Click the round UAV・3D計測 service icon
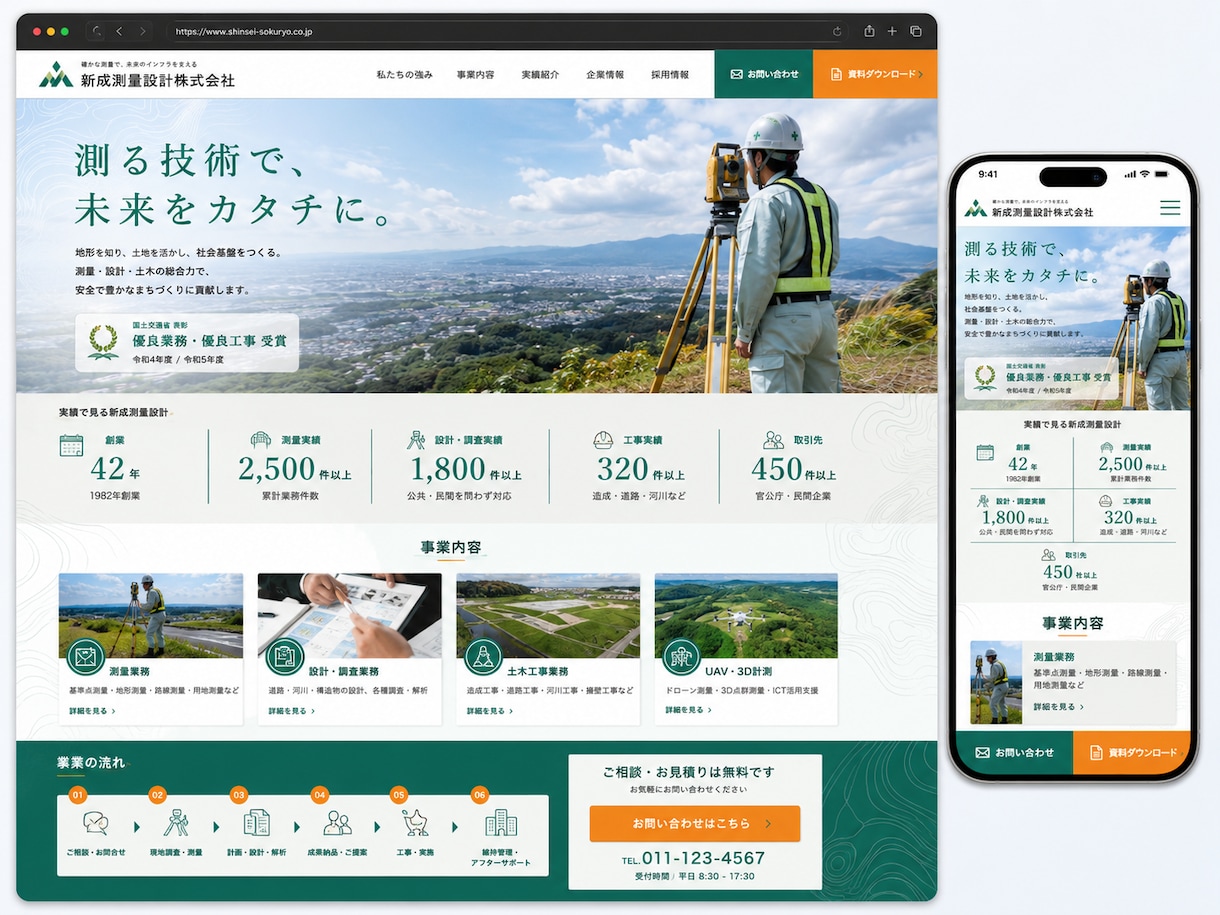1220x915 pixels. pos(682,657)
